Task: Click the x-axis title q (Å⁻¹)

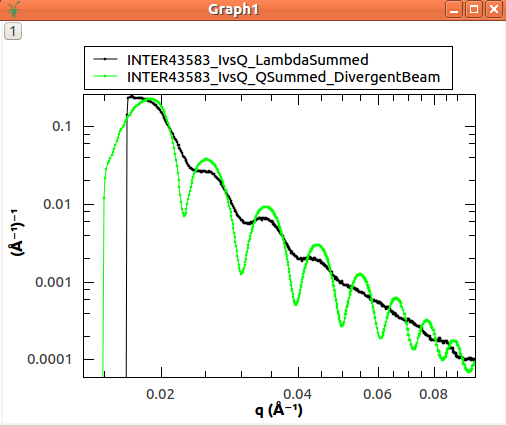Action: coord(279,410)
